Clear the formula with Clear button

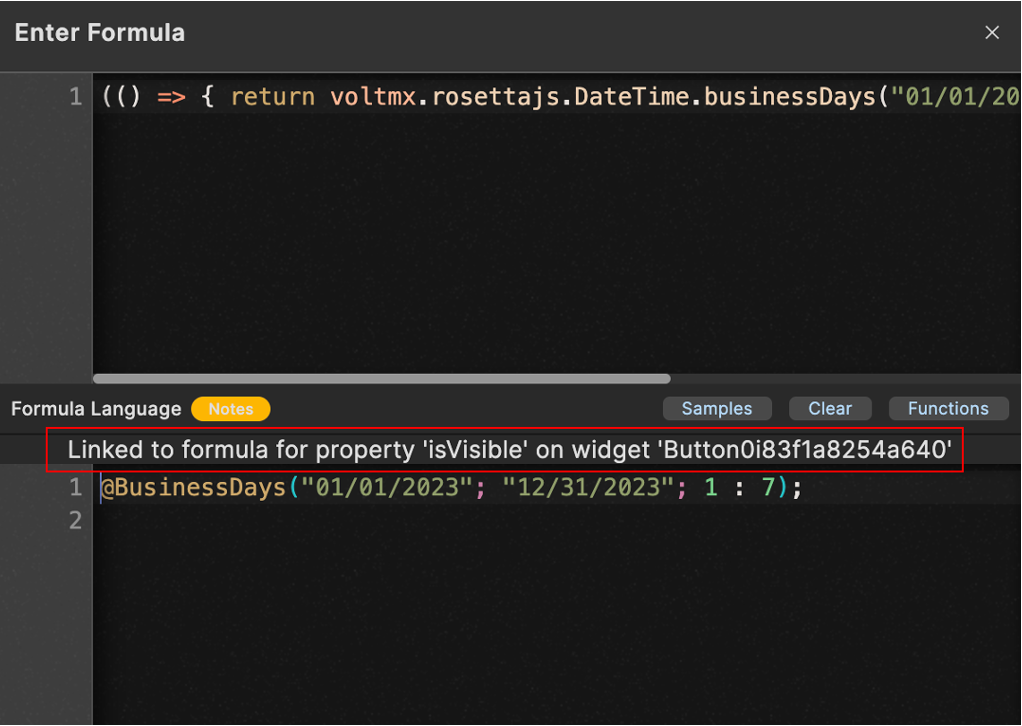pos(830,409)
